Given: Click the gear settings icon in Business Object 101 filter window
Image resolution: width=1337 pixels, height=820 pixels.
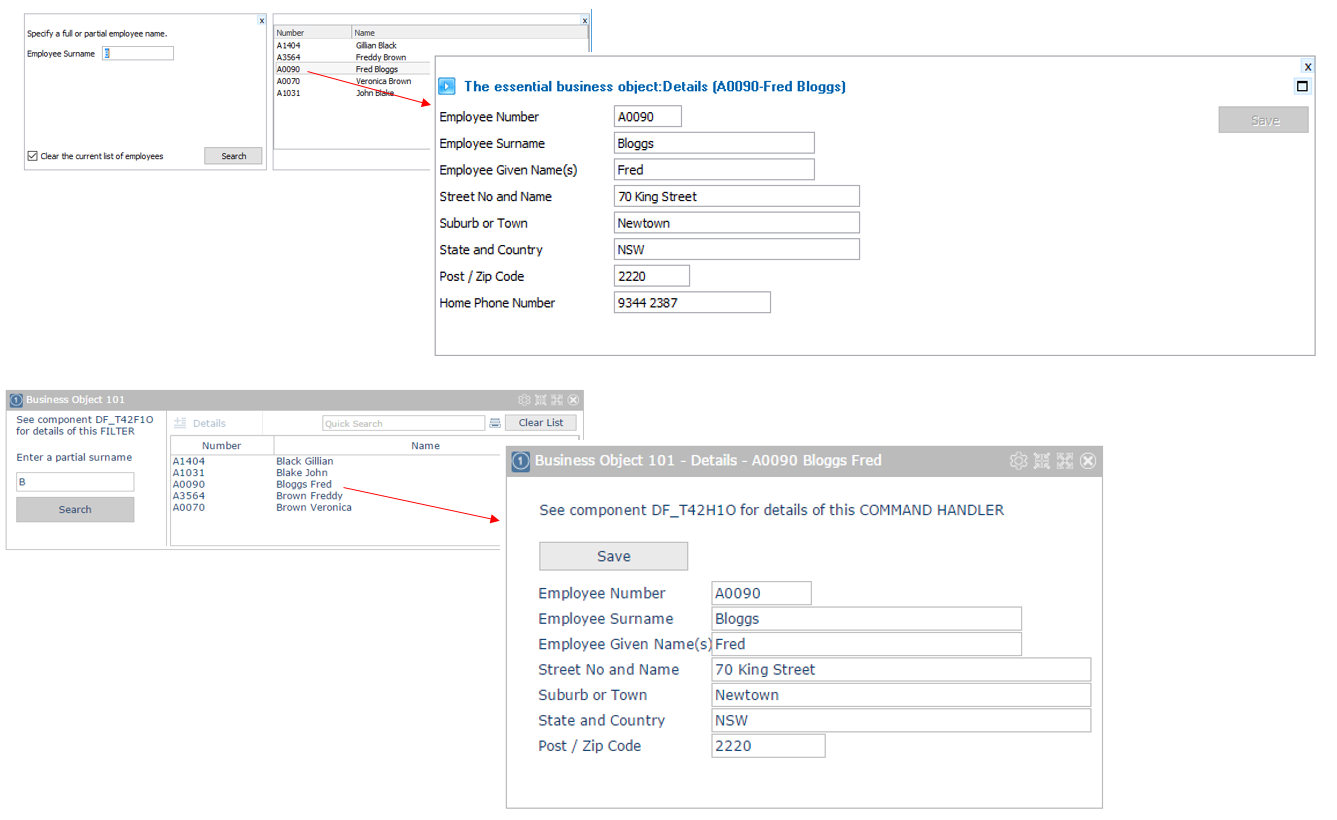Looking at the screenshot, I should [525, 400].
